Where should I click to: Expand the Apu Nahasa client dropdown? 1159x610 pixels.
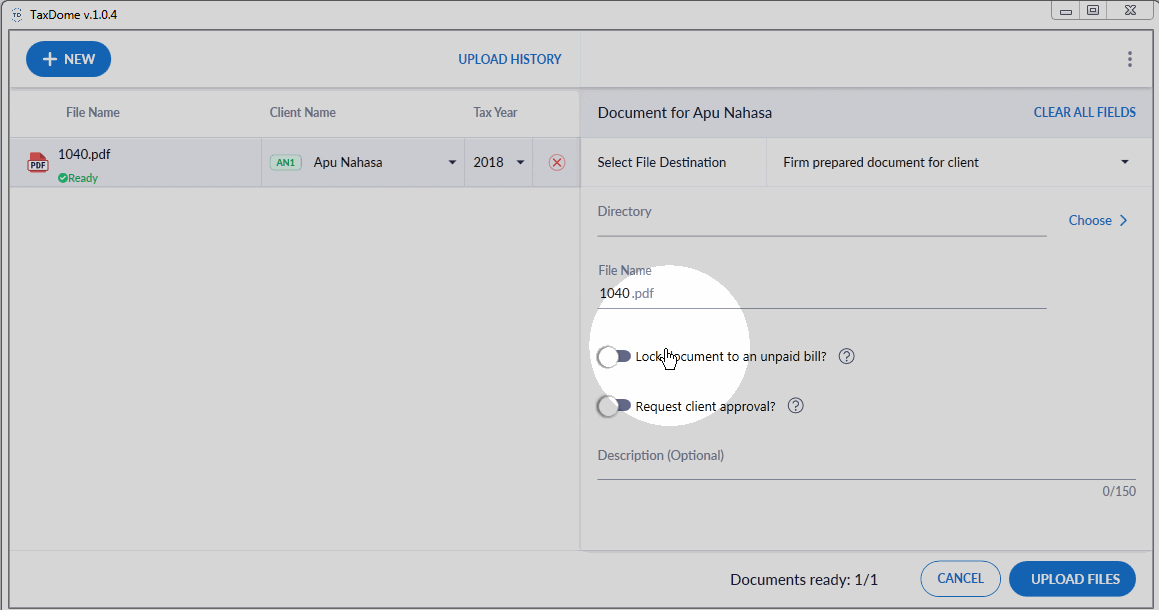click(452, 163)
